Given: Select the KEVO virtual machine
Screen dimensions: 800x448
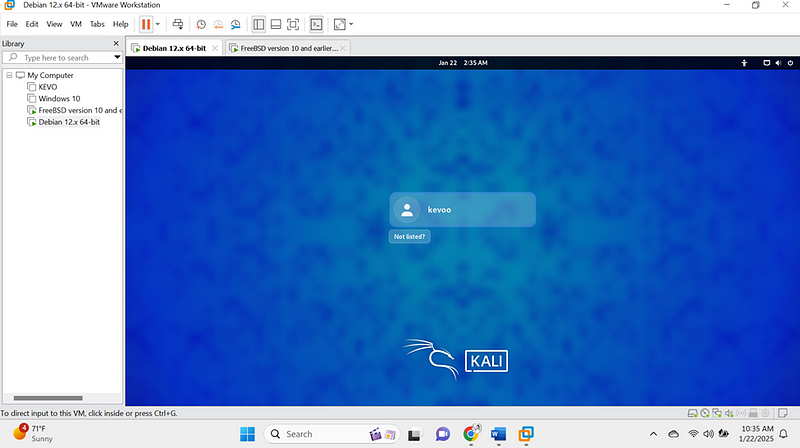Looking at the screenshot, I should pos(47,87).
